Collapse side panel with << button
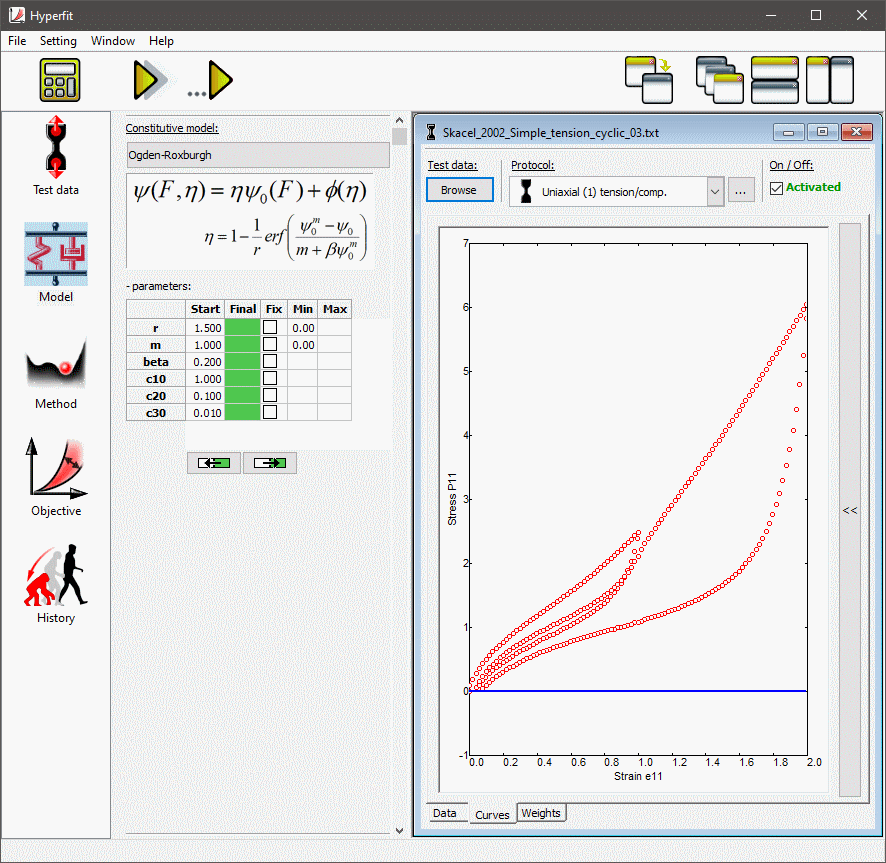 pos(850,510)
